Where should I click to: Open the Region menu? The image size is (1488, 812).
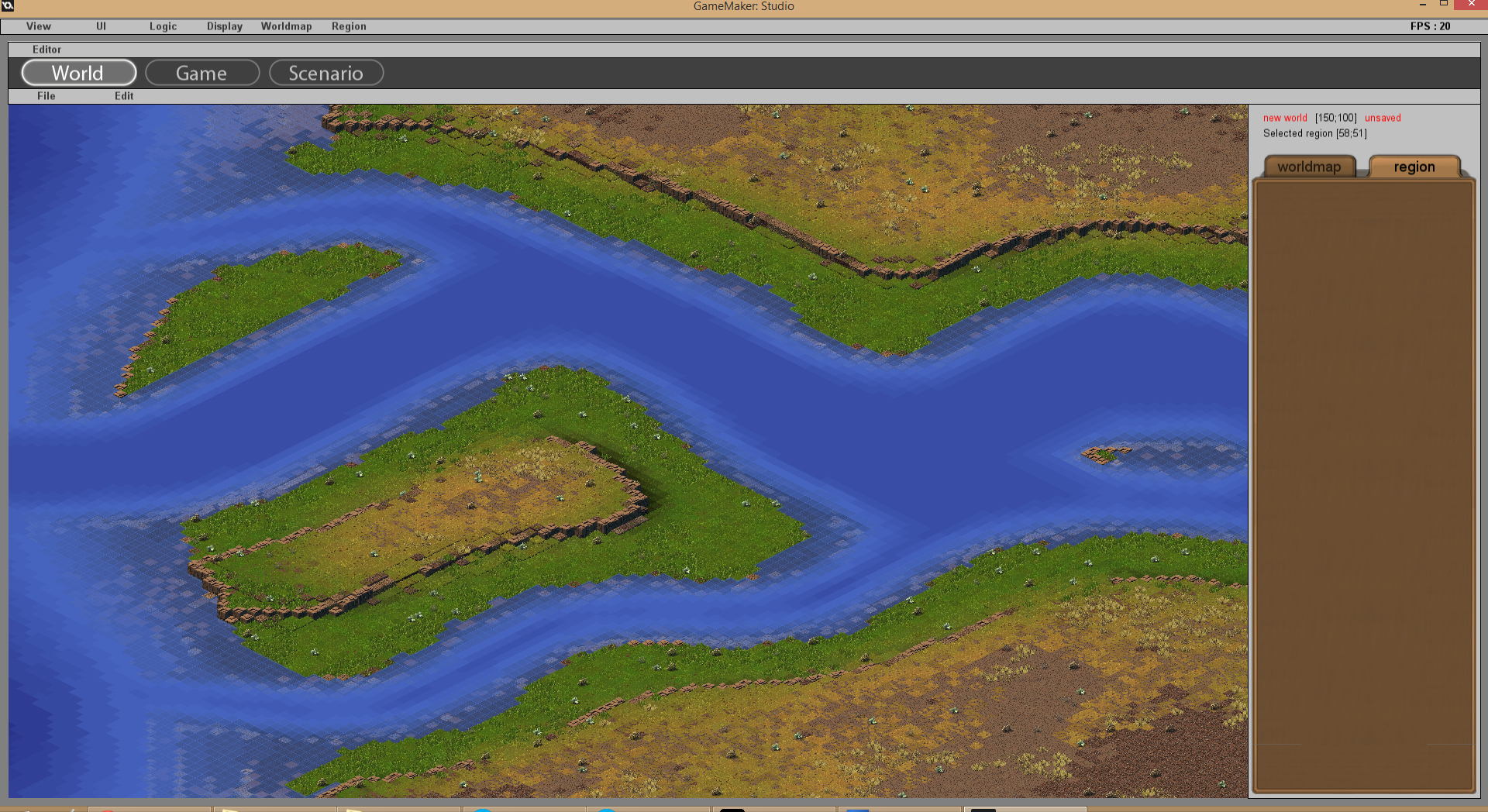[349, 26]
